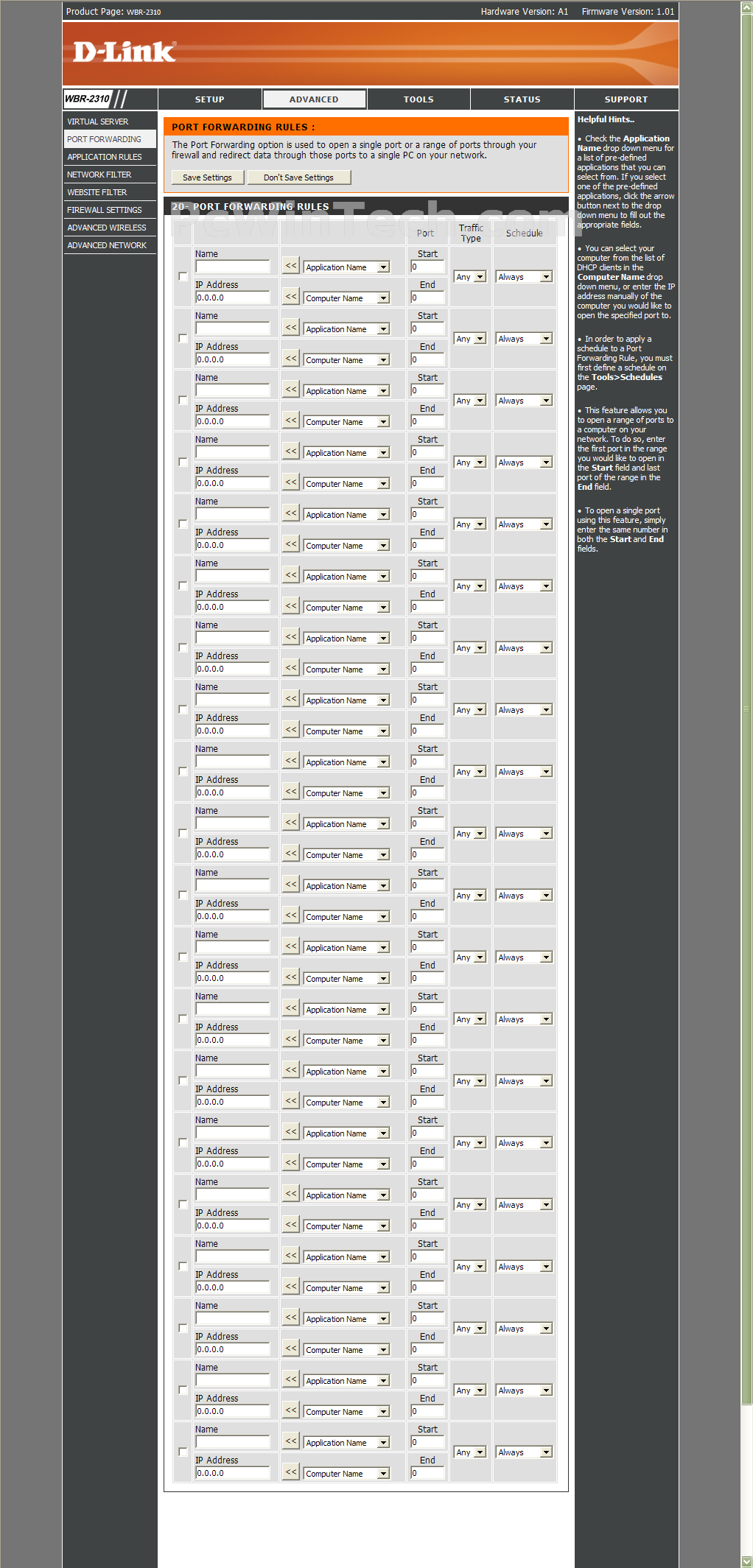Open the Application Name dropdown in rule 1

[346, 267]
